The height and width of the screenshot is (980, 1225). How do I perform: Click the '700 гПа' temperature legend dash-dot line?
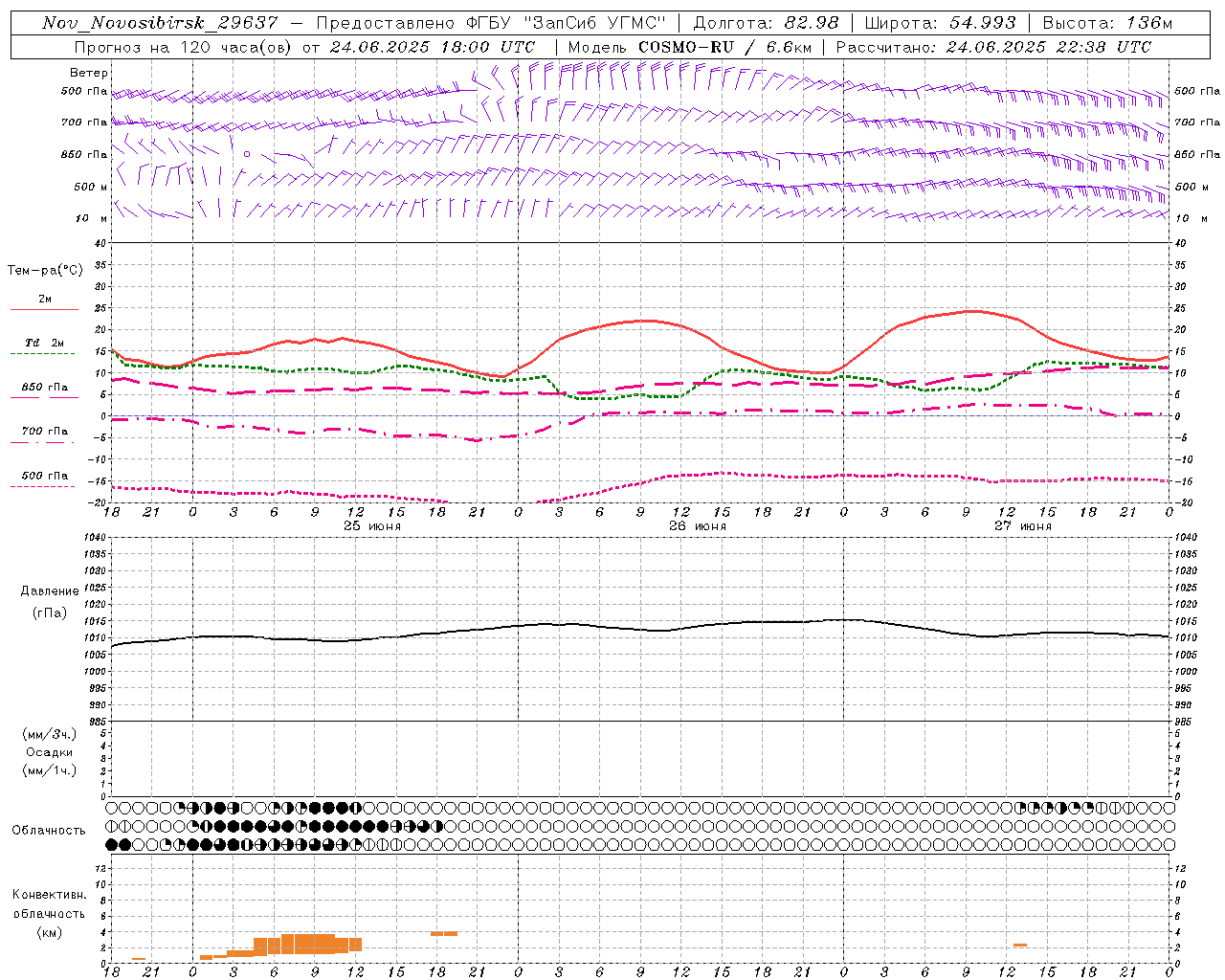pyautogui.click(x=43, y=442)
